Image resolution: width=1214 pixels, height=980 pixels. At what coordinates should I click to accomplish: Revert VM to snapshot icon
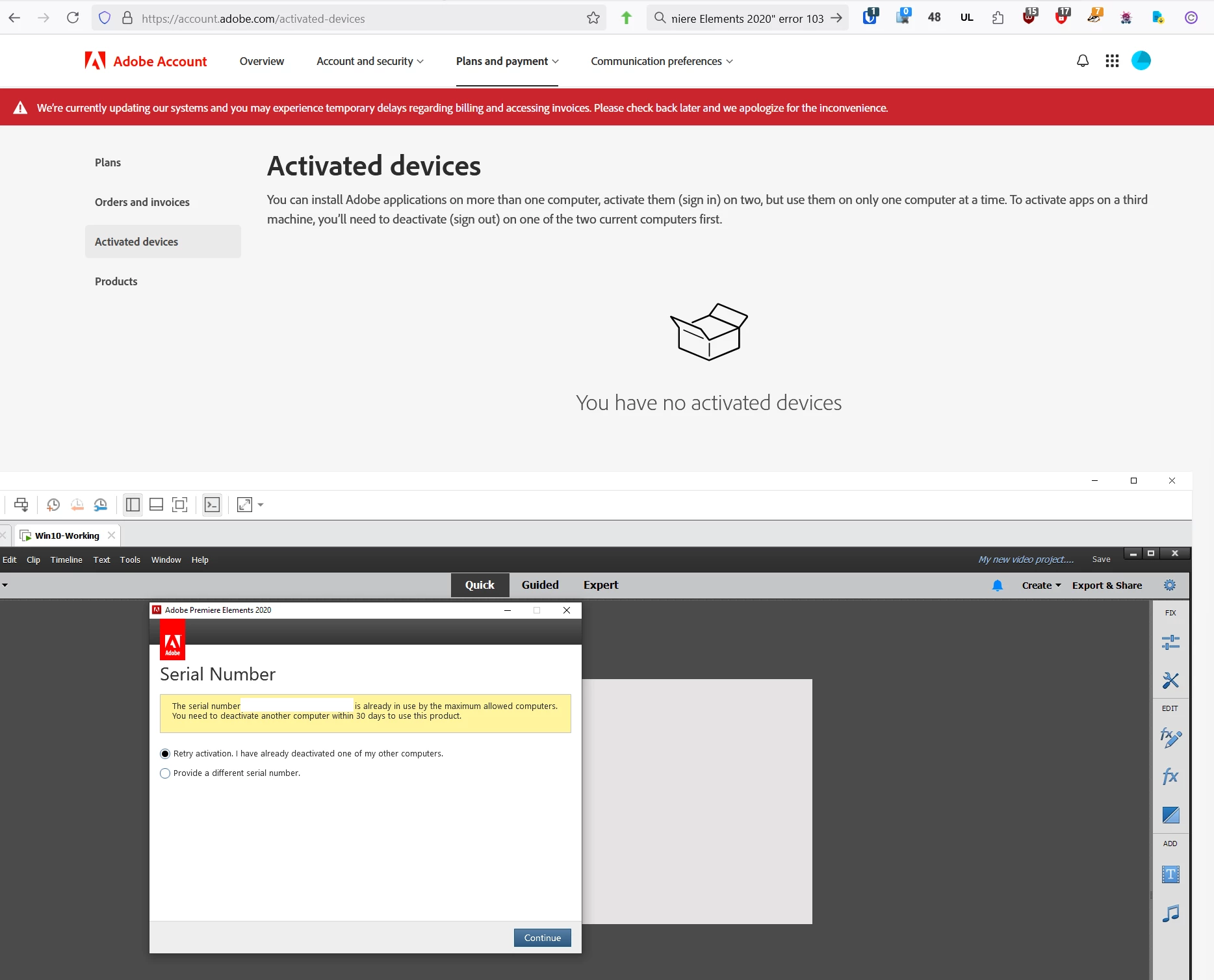[77, 505]
